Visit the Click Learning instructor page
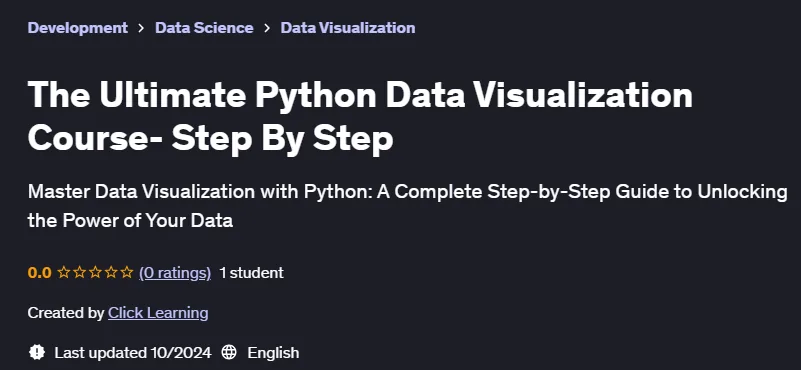Viewport: 801px width, 370px height. click(x=158, y=313)
